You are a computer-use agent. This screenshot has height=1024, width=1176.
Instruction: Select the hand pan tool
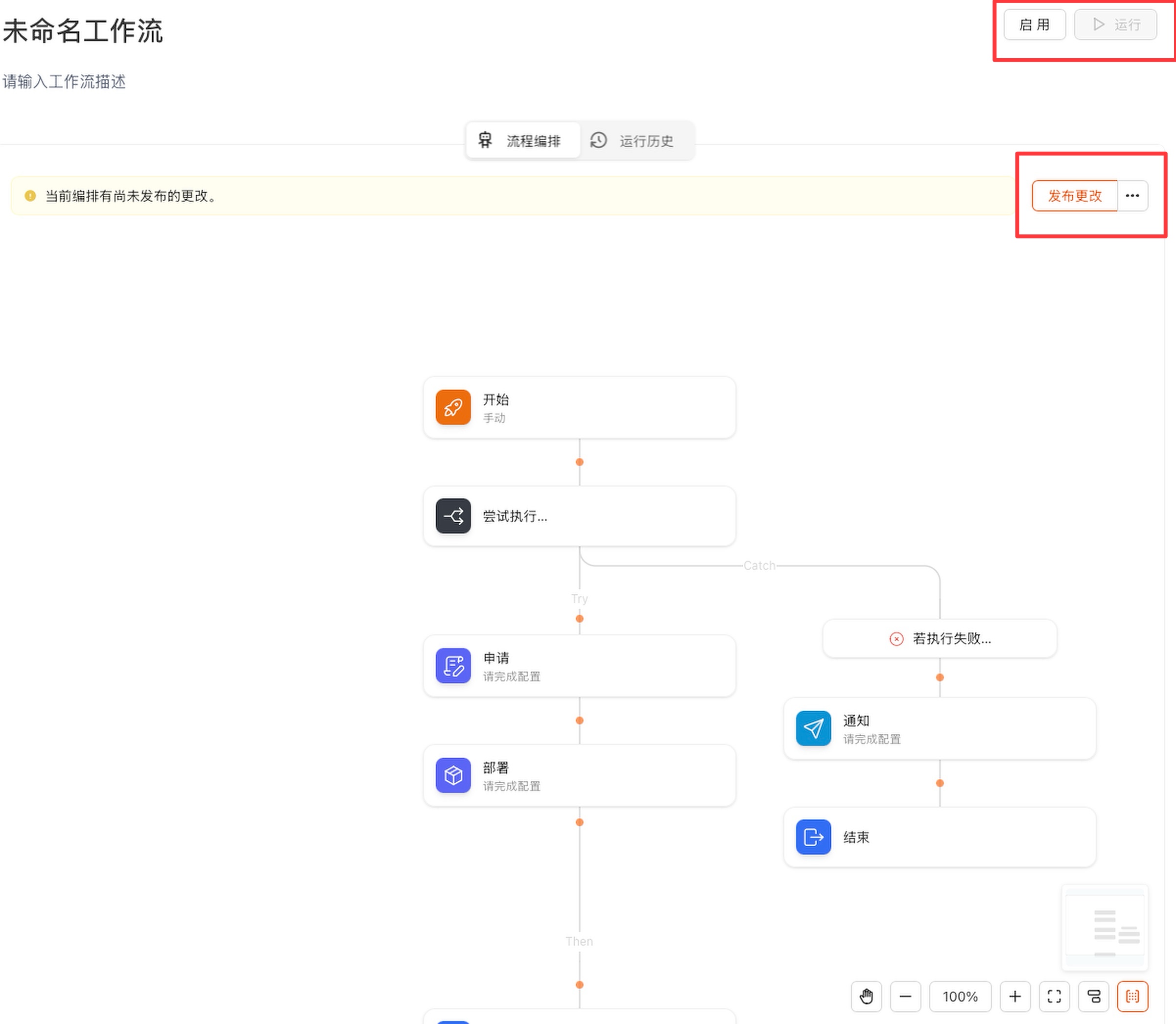[866, 997]
